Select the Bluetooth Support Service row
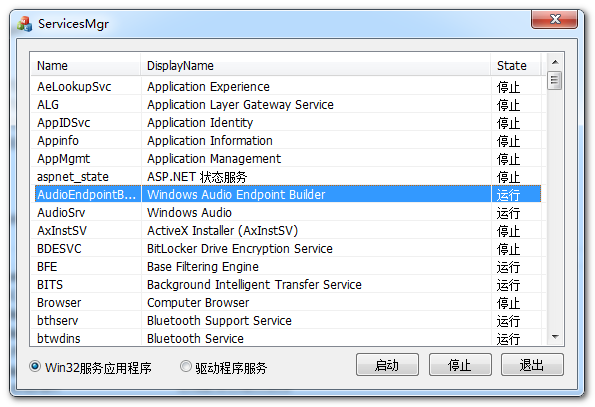595x407 pixels. 288,321
